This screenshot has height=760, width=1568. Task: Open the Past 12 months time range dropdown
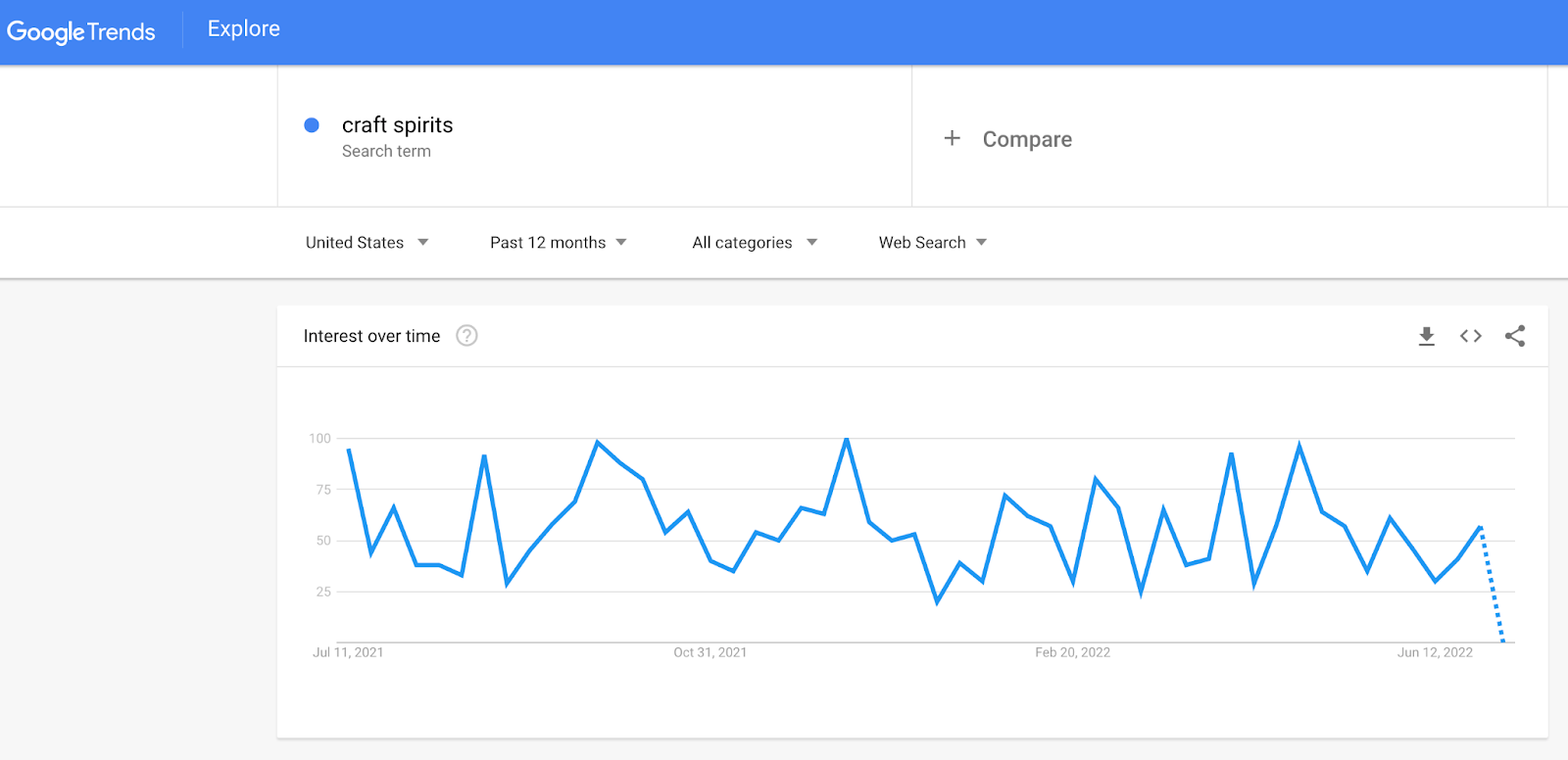558,242
